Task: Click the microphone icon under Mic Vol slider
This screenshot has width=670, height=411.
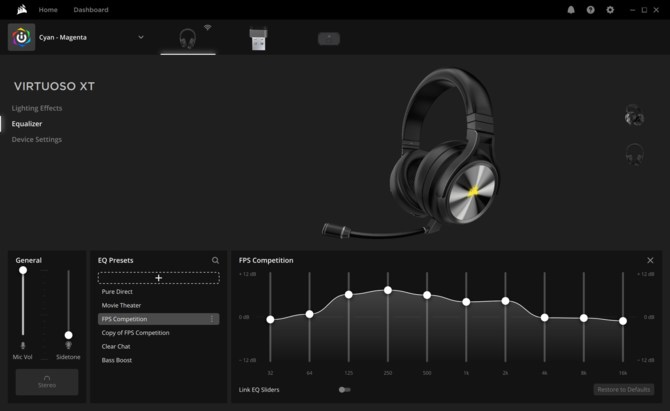Action: [23, 345]
